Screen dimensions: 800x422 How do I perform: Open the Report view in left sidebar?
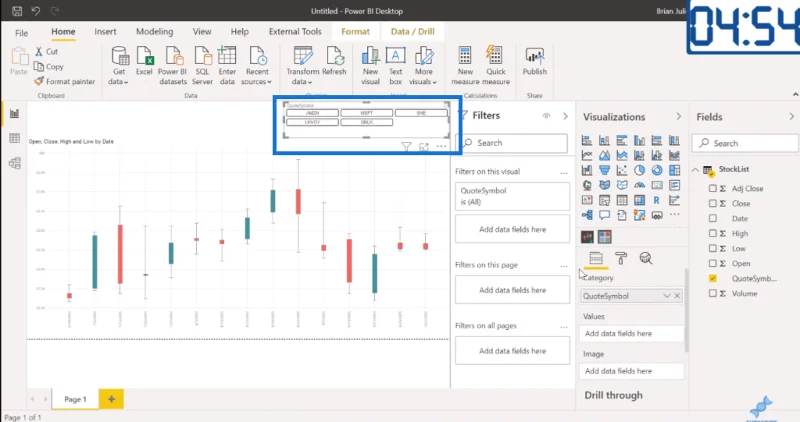pos(14,114)
